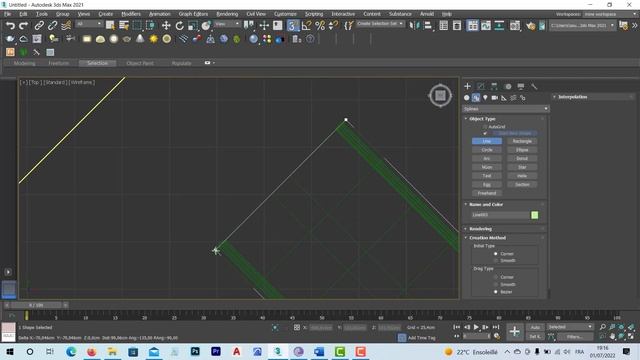The image size is (640, 360).
Task: Open the Workspaces dropdown
Action: click(610, 14)
